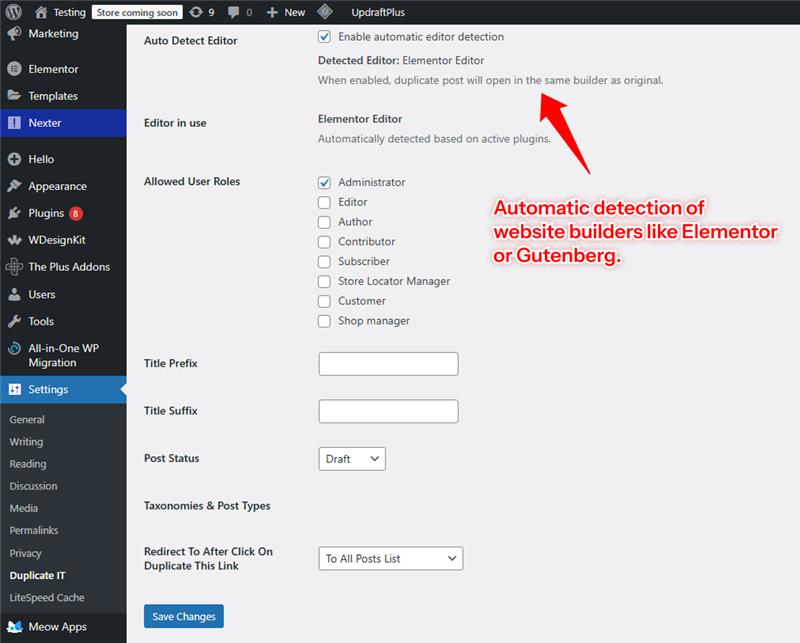Go to Privacy settings submenu

coord(25,553)
